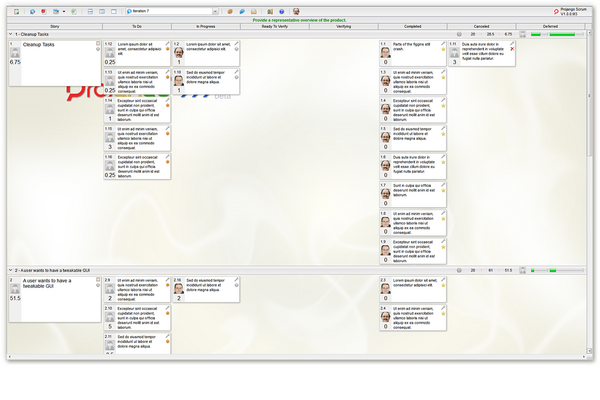Click the green document toolbar icon

(x=74, y=11)
